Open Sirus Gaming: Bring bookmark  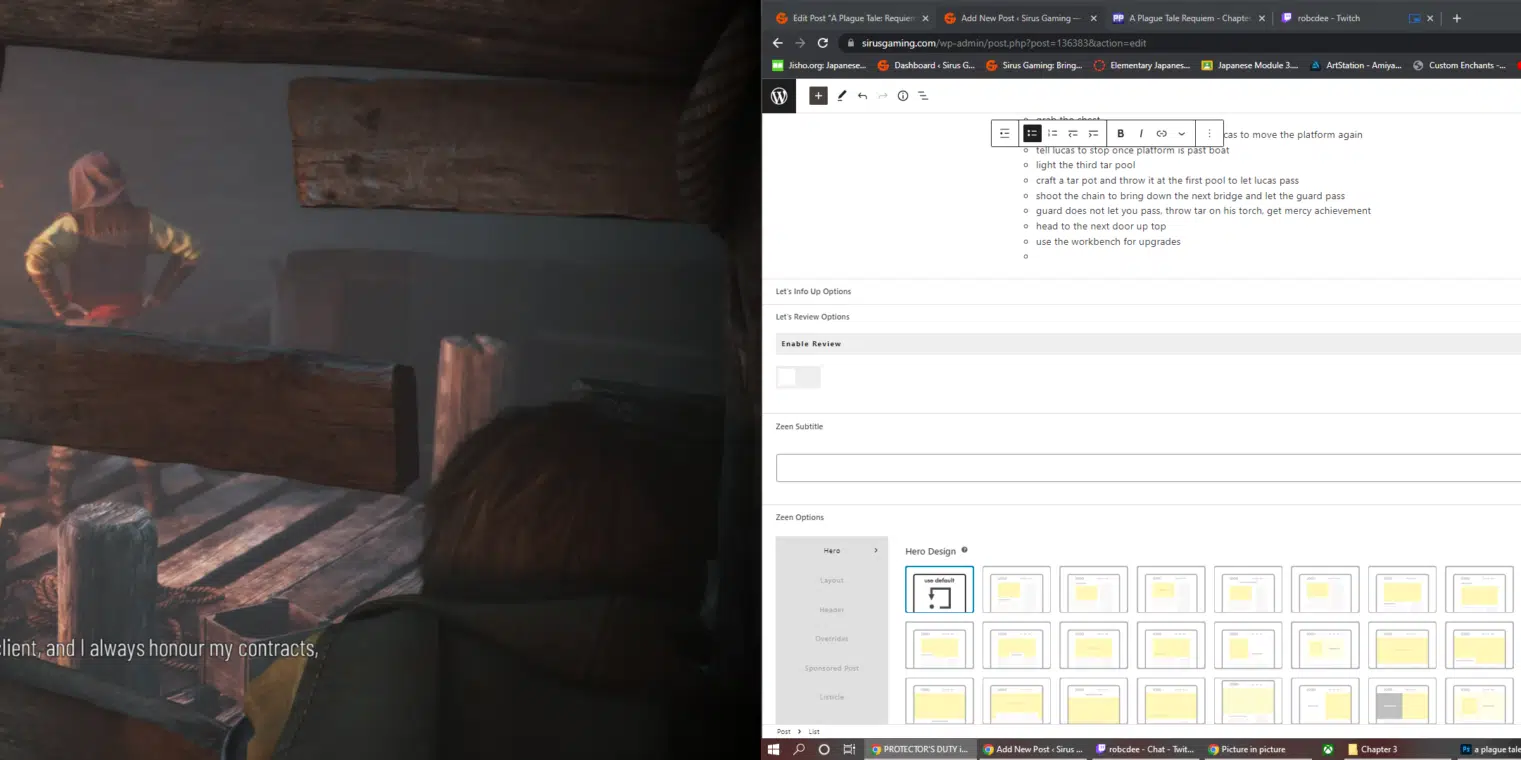click(x=1034, y=66)
